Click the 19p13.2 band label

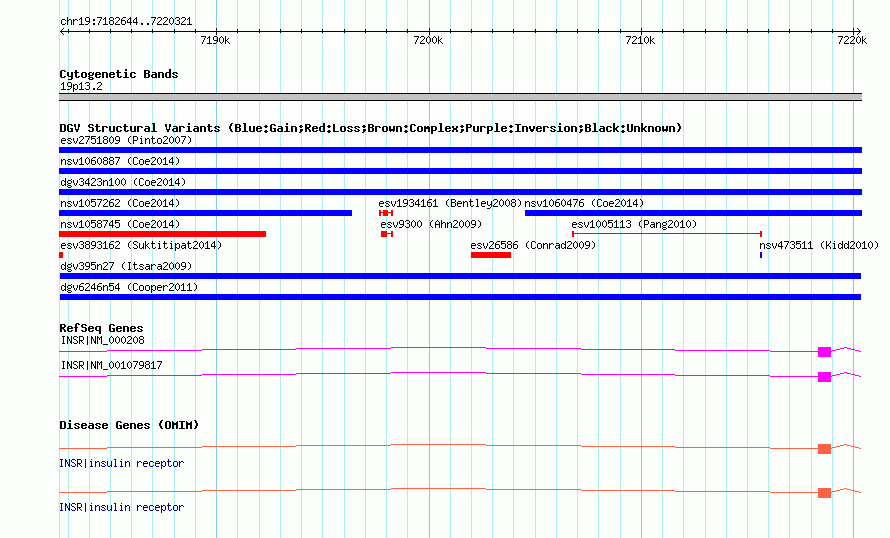[x=81, y=86]
